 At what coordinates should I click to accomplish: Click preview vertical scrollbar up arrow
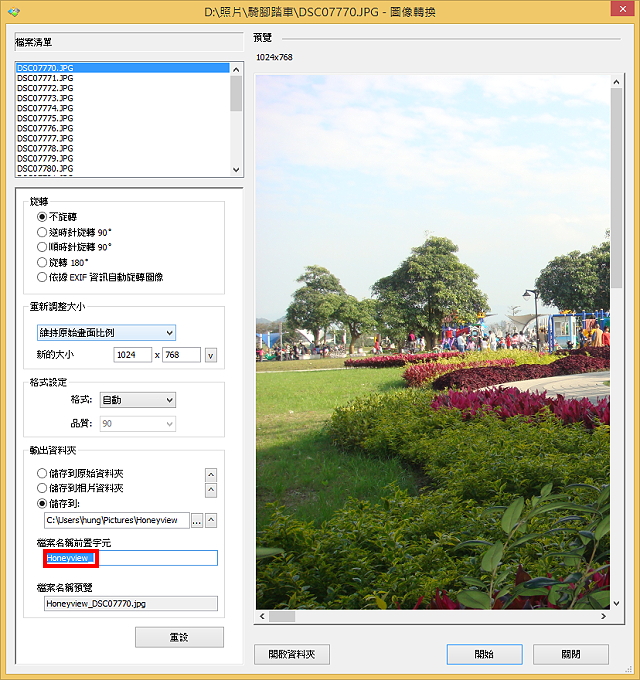click(x=616, y=82)
